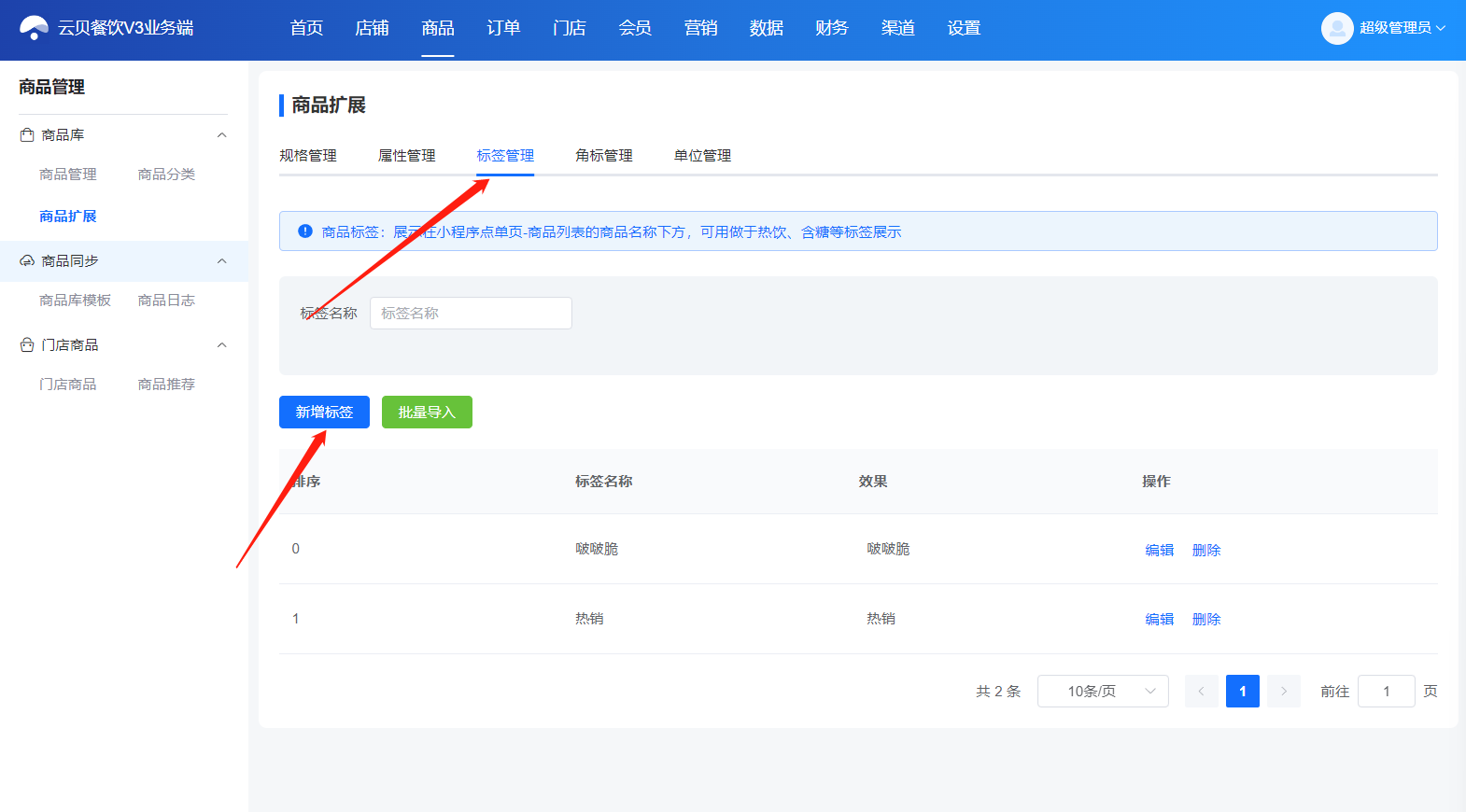
Task: Delete the 热销 tag row
Action: pyautogui.click(x=1206, y=620)
